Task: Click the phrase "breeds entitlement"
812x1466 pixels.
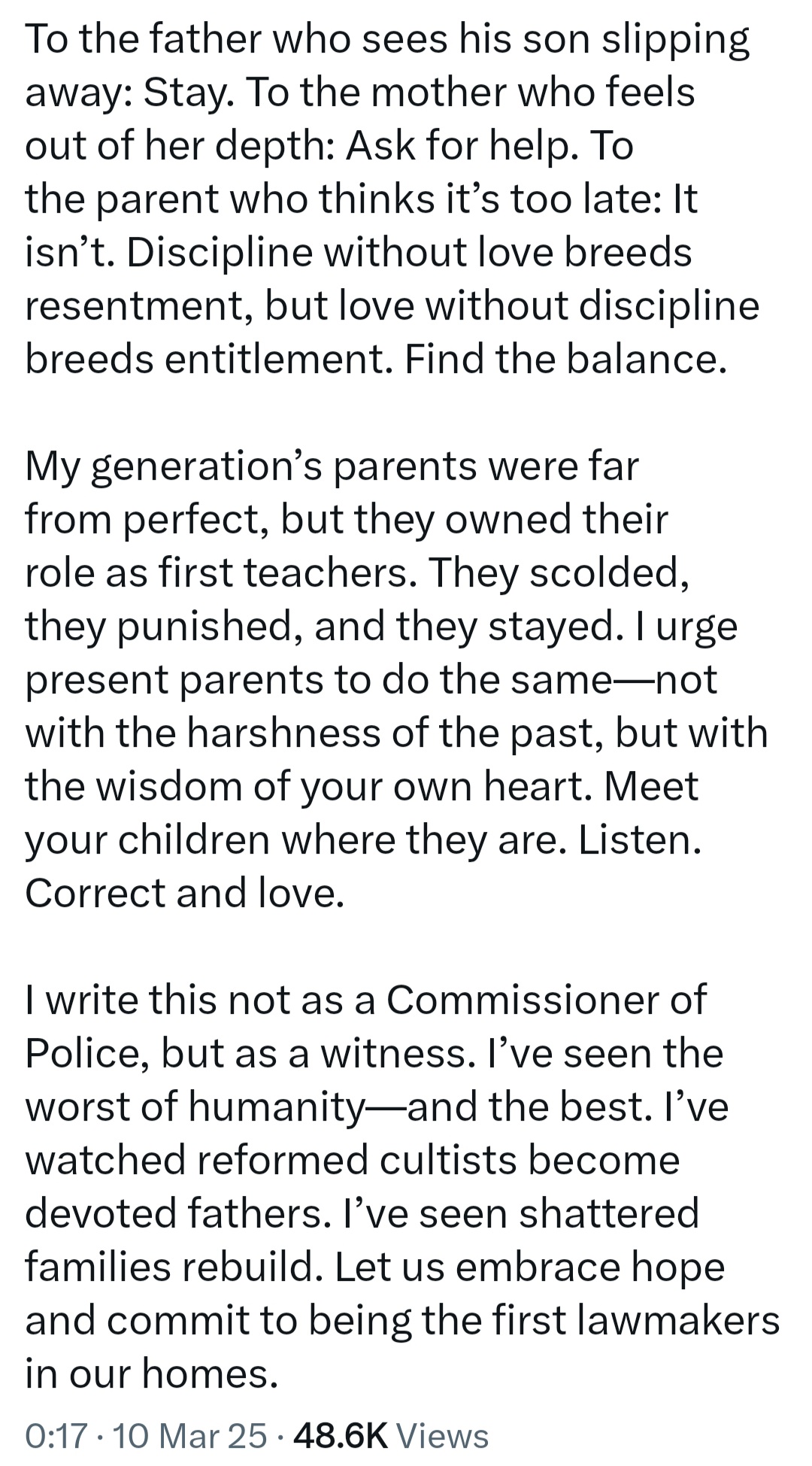Action: tap(207, 360)
